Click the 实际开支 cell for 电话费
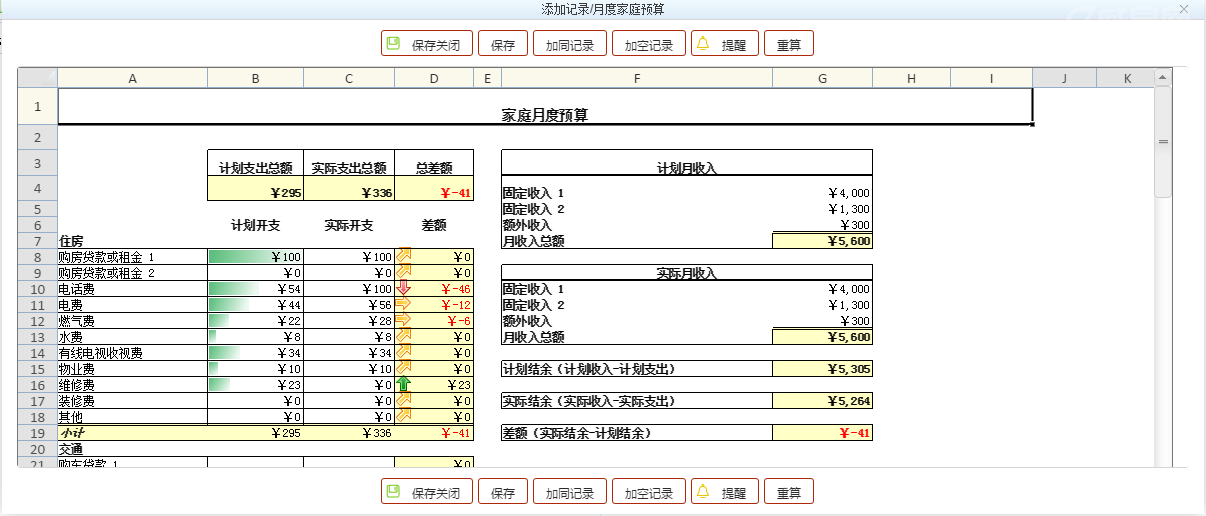 click(x=349, y=289)
